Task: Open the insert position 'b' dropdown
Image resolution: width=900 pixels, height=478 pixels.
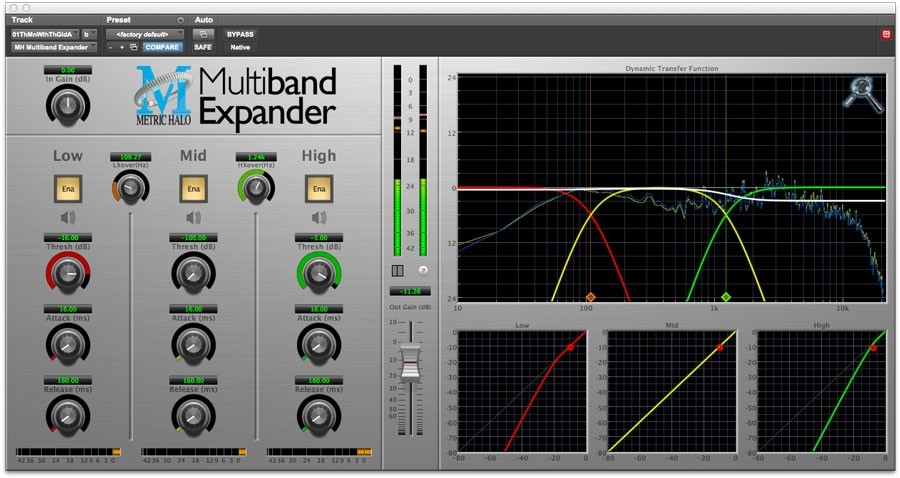Action: pyautogui.click(x=89, y=34)
